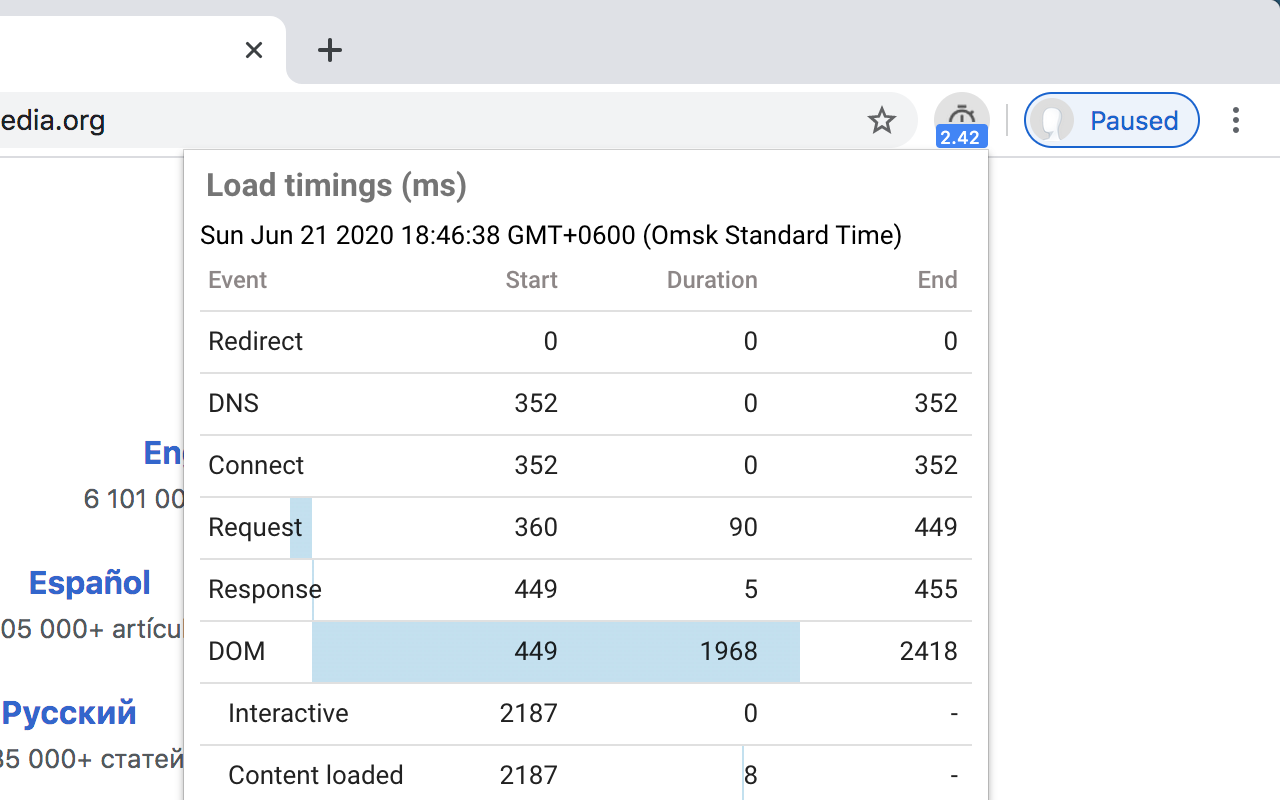Switch to the open browser tab
1280x800 pixels.
(x=130, y=50)
